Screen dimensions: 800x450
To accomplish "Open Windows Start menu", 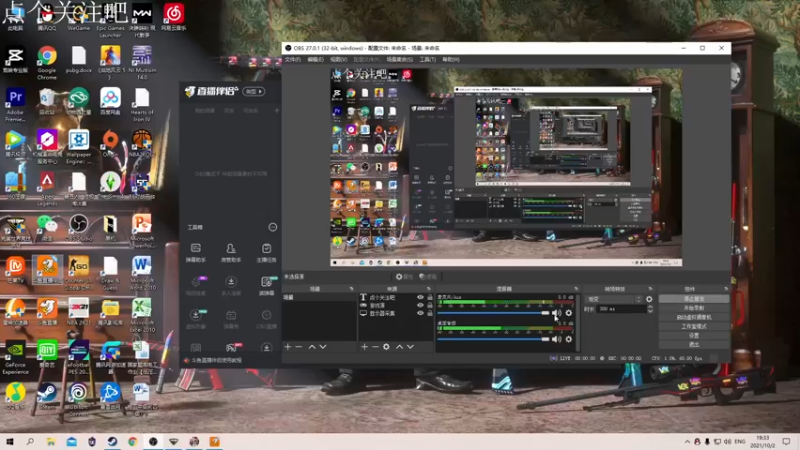I will point(9,442).
